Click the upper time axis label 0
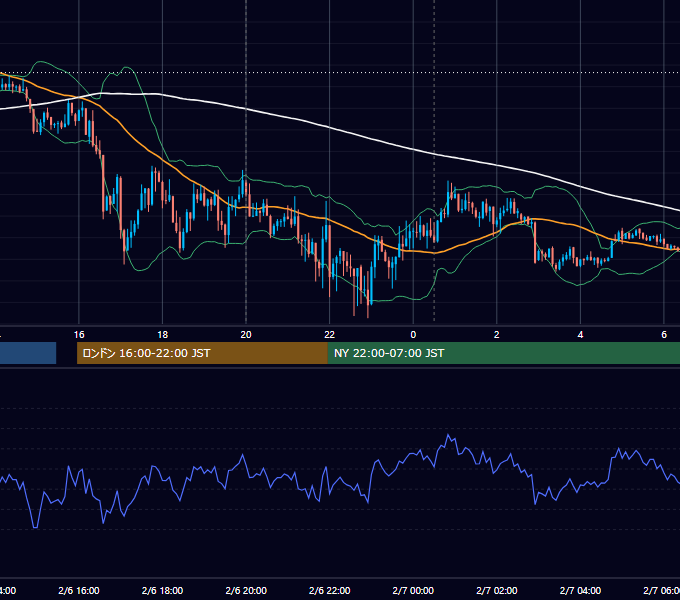The image size is (680, 600). pos(413,335)
